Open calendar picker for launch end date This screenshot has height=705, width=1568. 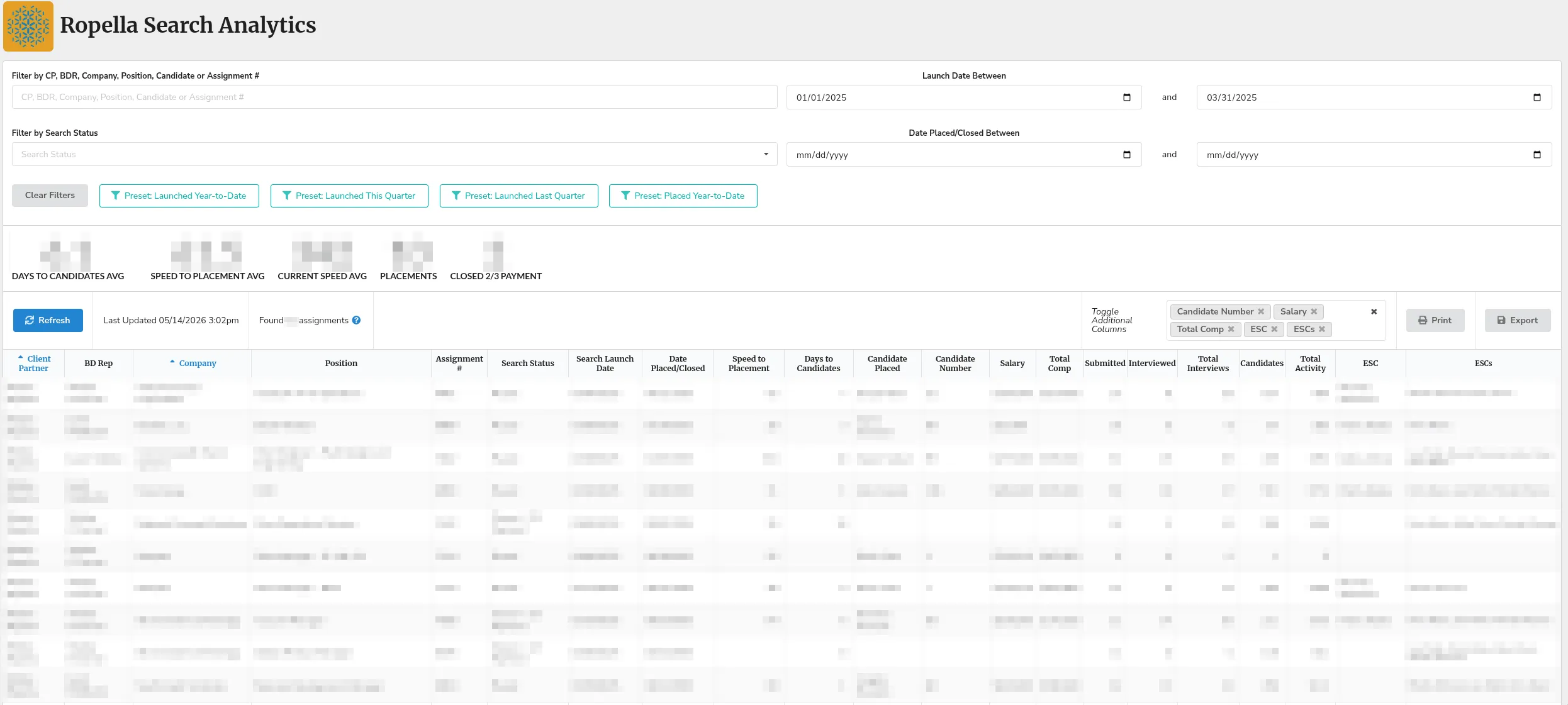[x=1537, y=97]
